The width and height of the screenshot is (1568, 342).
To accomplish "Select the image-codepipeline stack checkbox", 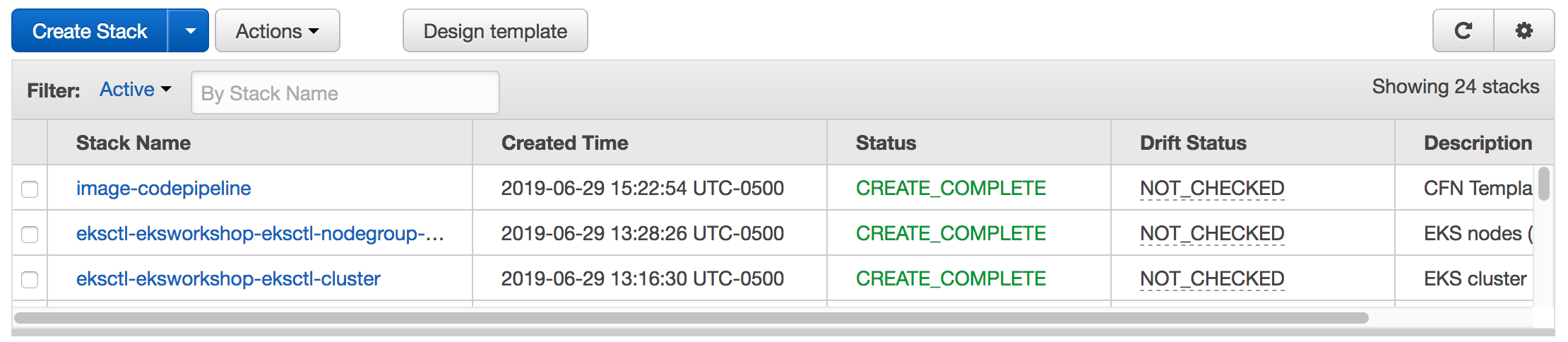I will tap(30, 189).
